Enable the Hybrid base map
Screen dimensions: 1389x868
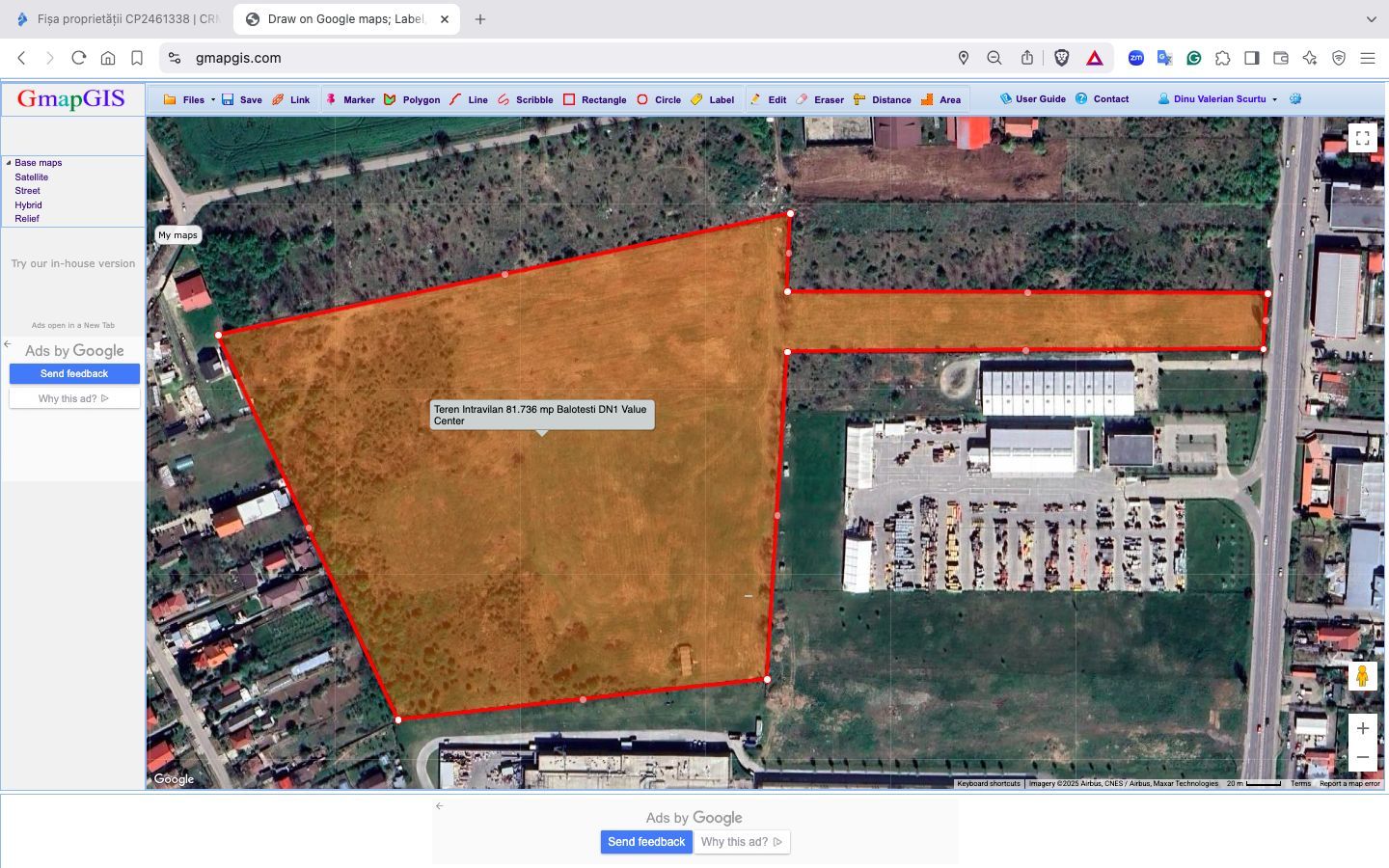28,204
